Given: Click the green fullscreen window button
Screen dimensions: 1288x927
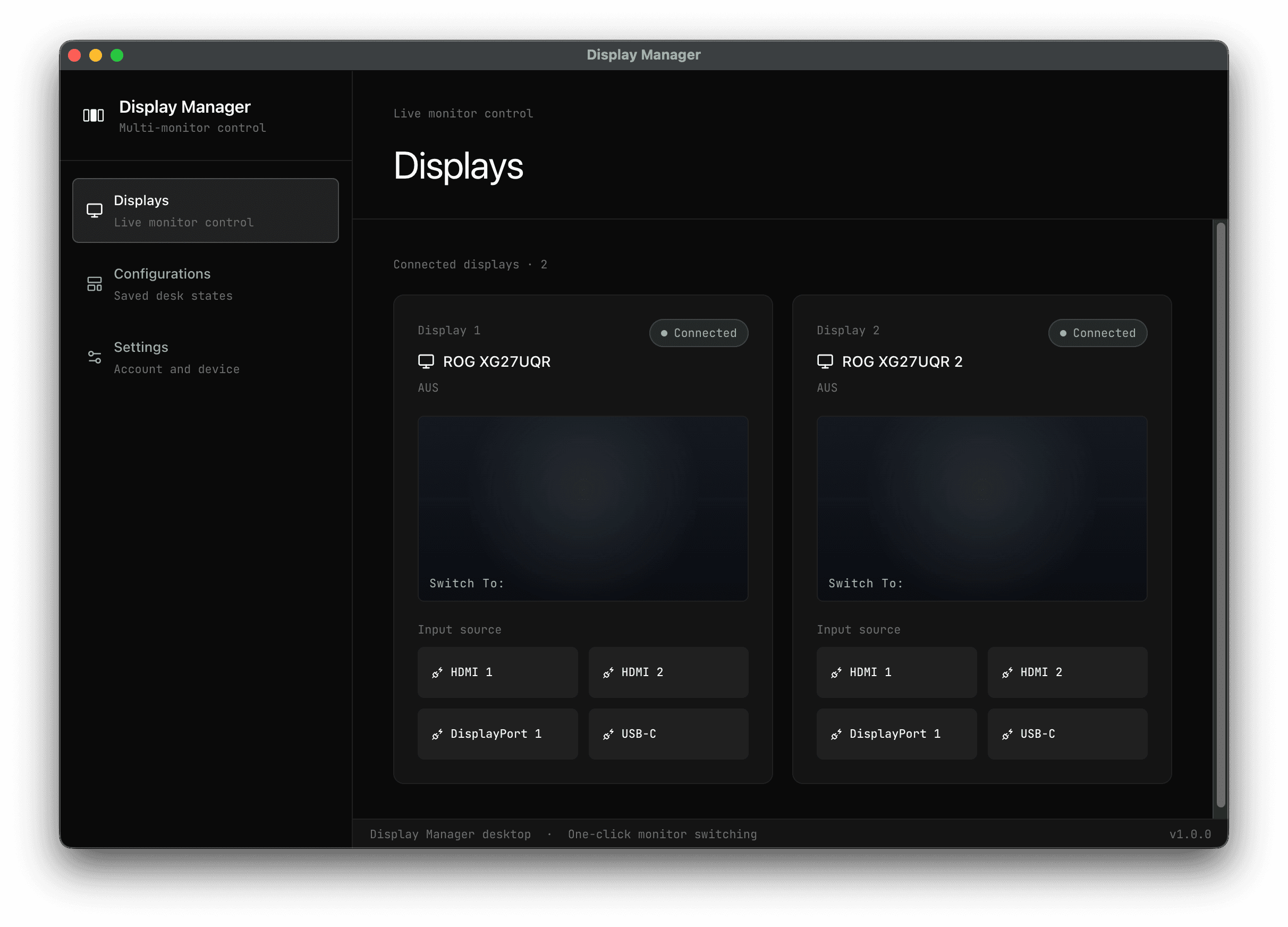Looking at the screenshot, I should point(117,55).
